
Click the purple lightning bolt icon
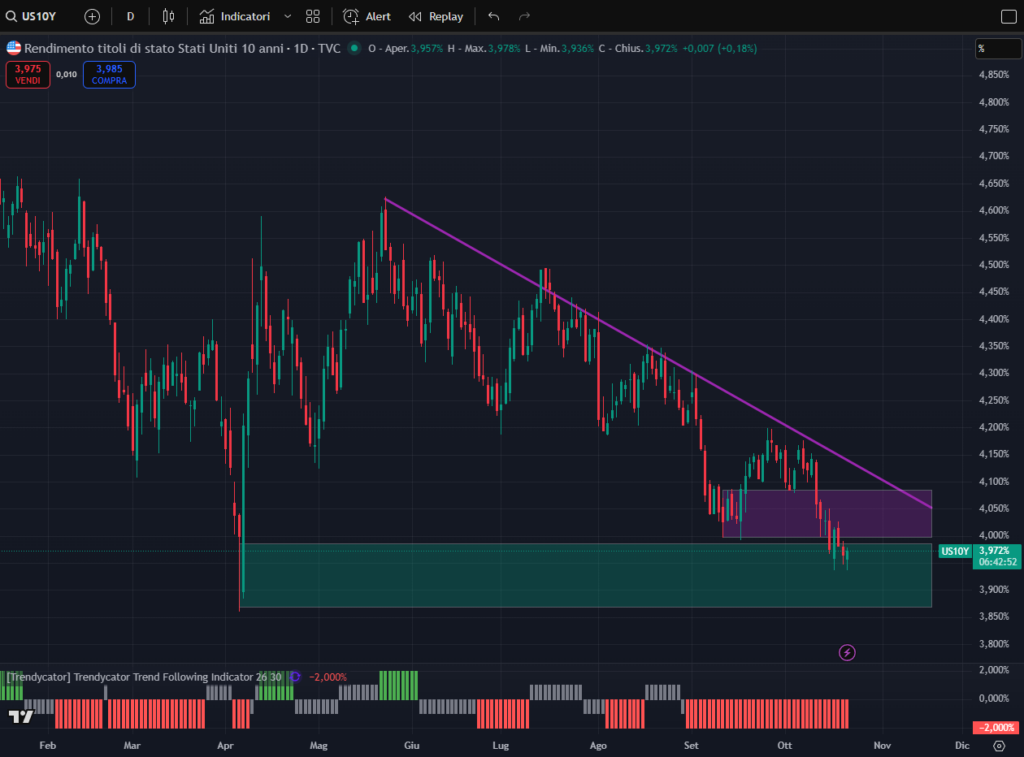pyautogui.click(x=847, y=653)
